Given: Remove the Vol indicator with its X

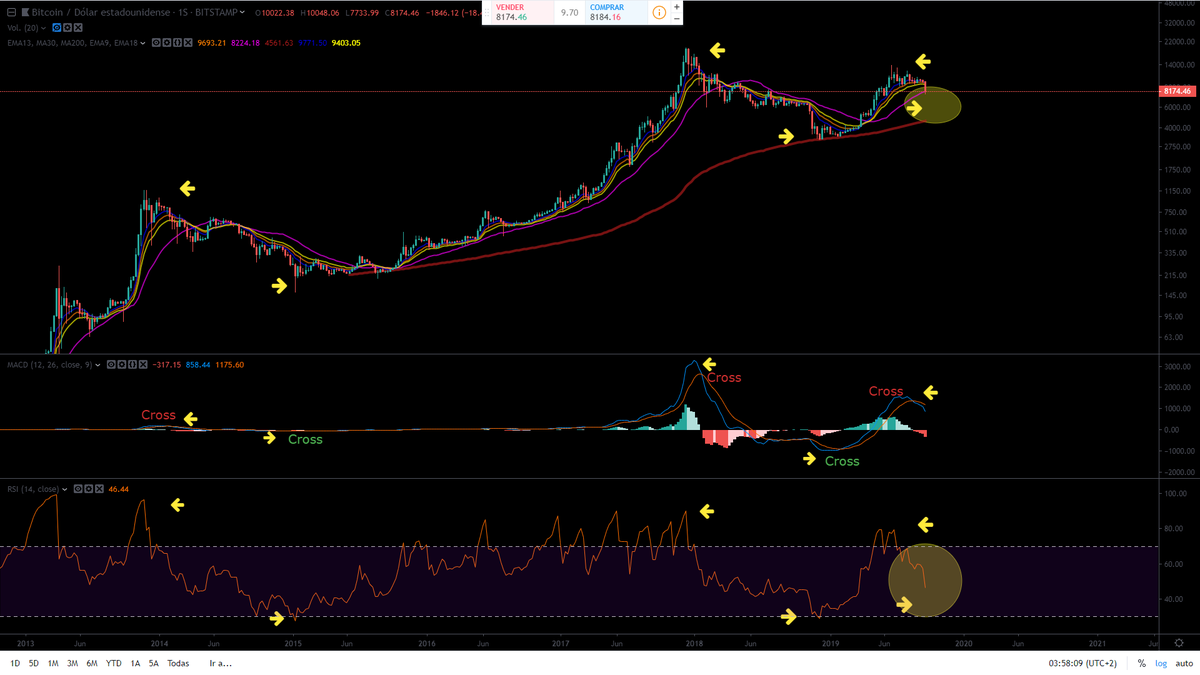Looking at the screenshot, I should coord(78,28).
